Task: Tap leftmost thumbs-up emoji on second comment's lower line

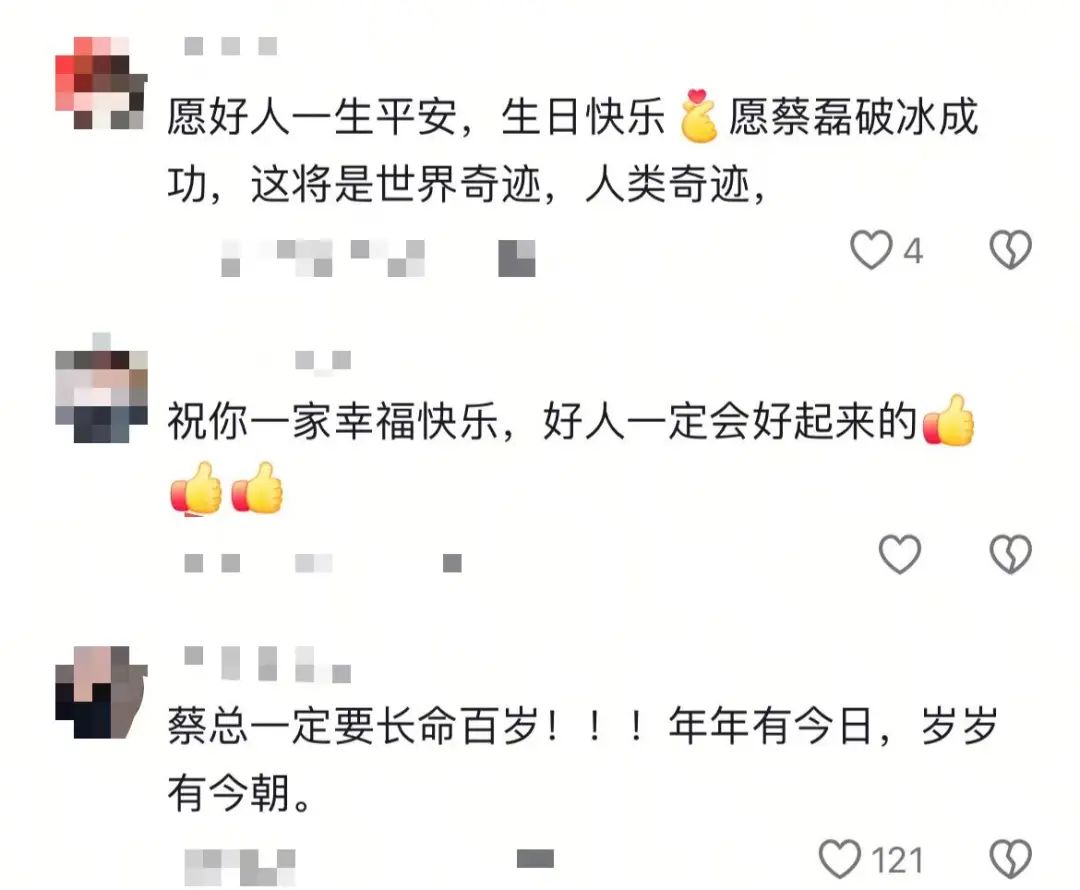Action: point(196,488)
